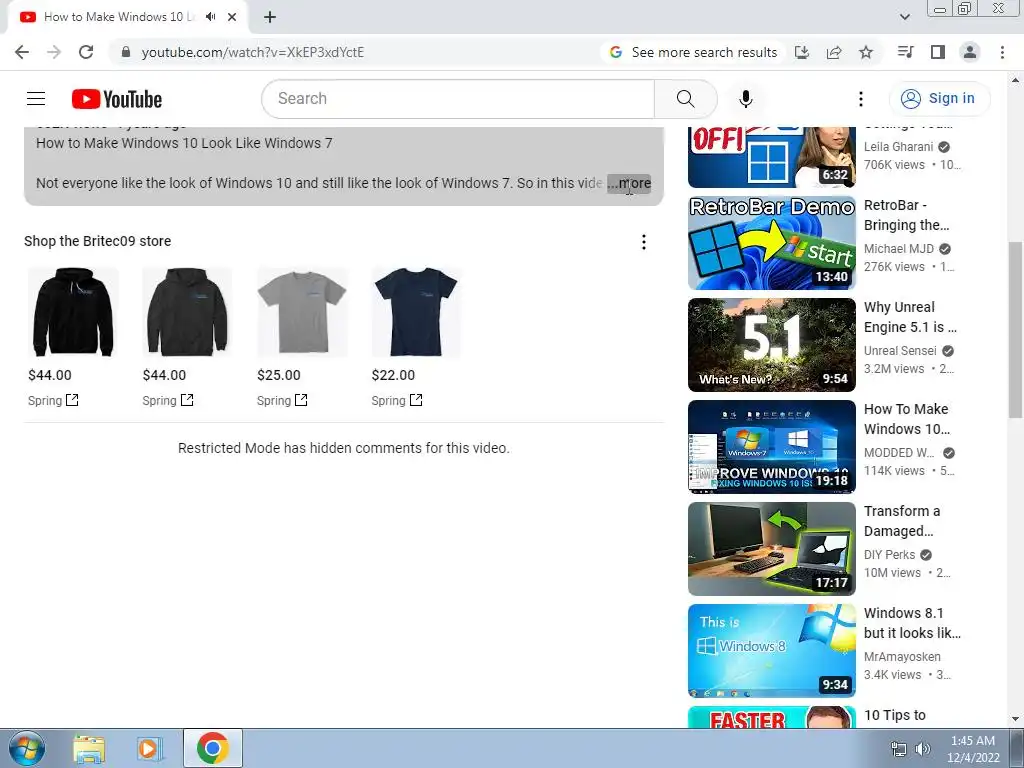Screen dimensions: 1024x768
Task: Bookmark this tab with star icon
Action: coord(866,52)
